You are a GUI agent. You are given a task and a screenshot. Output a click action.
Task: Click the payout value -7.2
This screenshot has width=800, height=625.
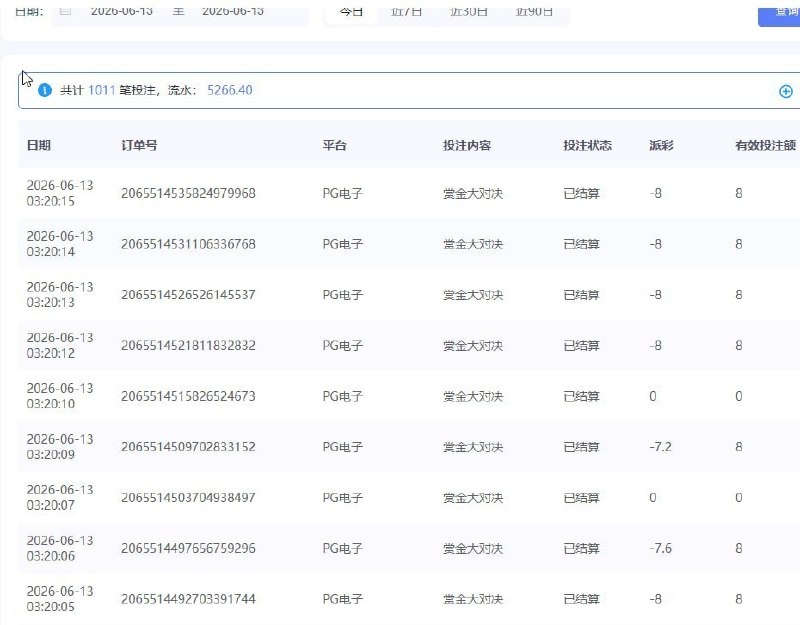point(660,447)
